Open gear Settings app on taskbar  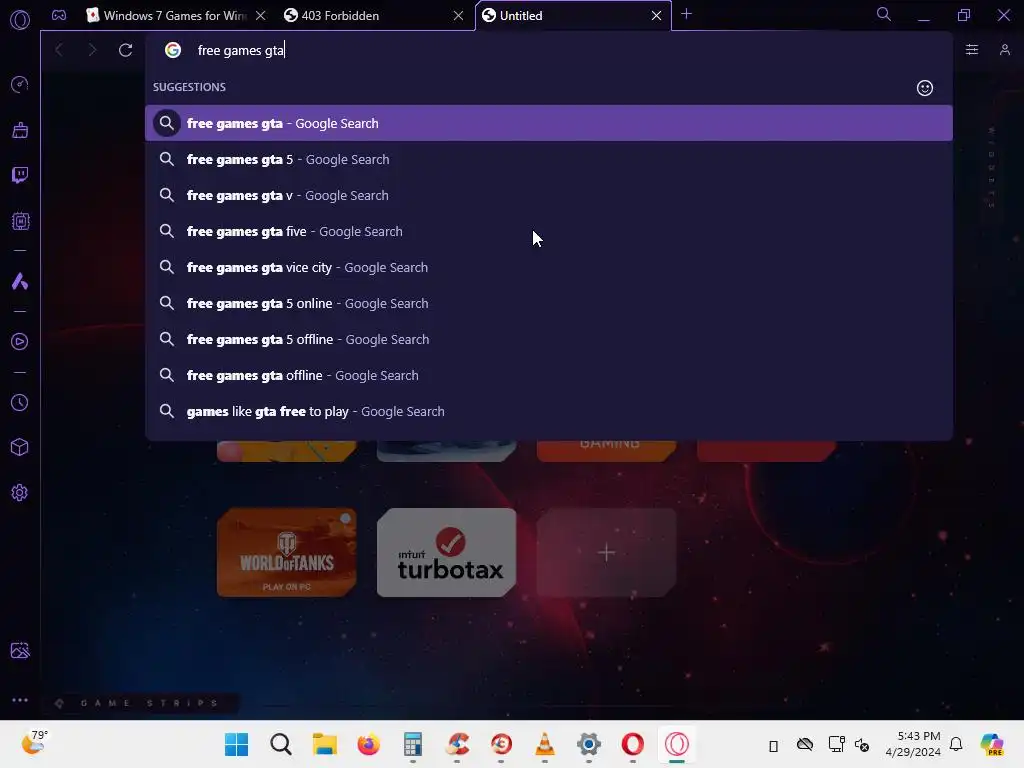click(x=588, y=744)
